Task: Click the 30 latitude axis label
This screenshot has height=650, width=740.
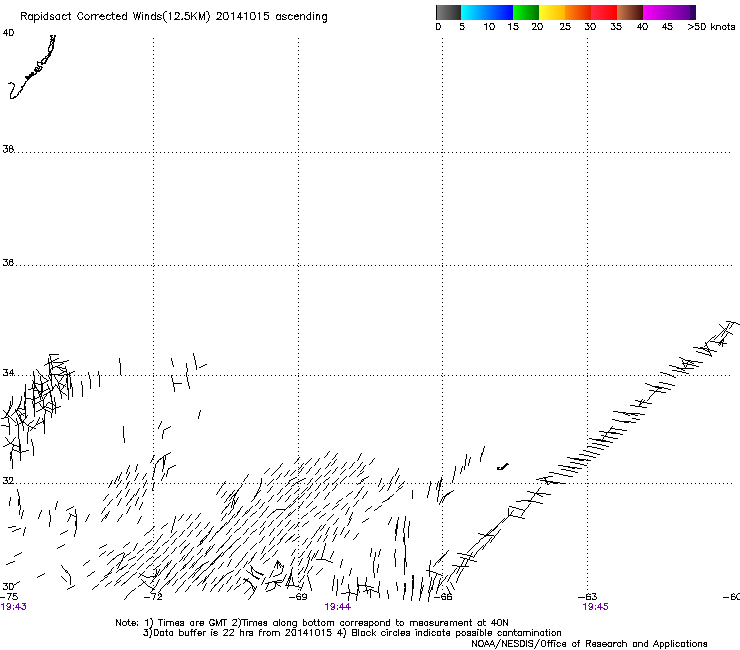Action: (8, 586)
